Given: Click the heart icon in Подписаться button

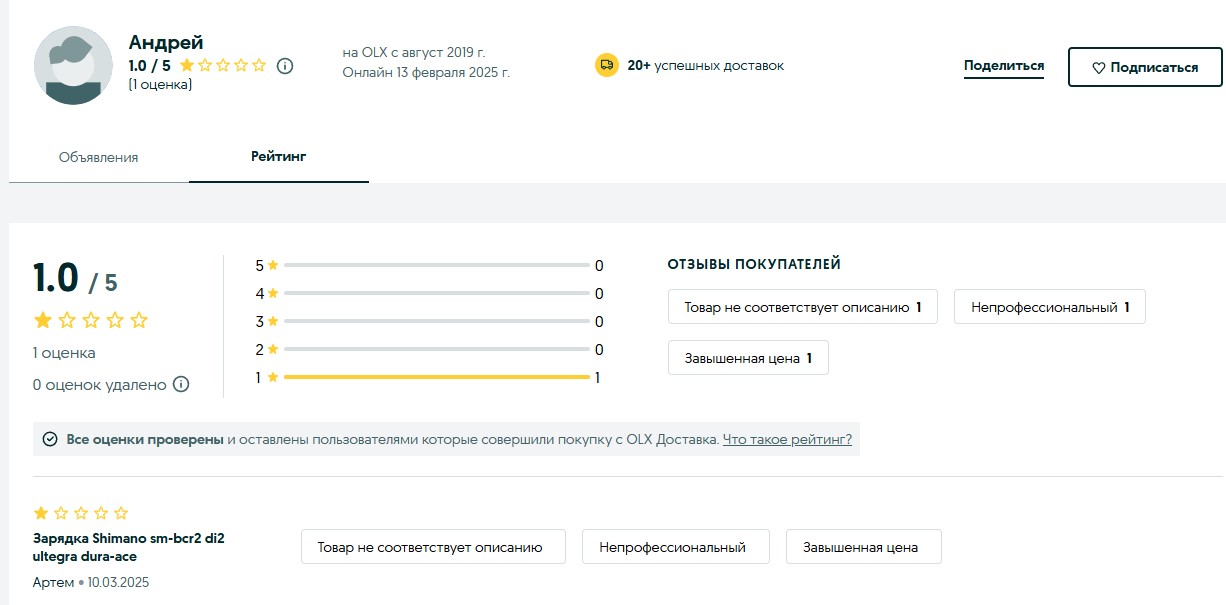Looking at the screenshot, I should click(1098, 68).
